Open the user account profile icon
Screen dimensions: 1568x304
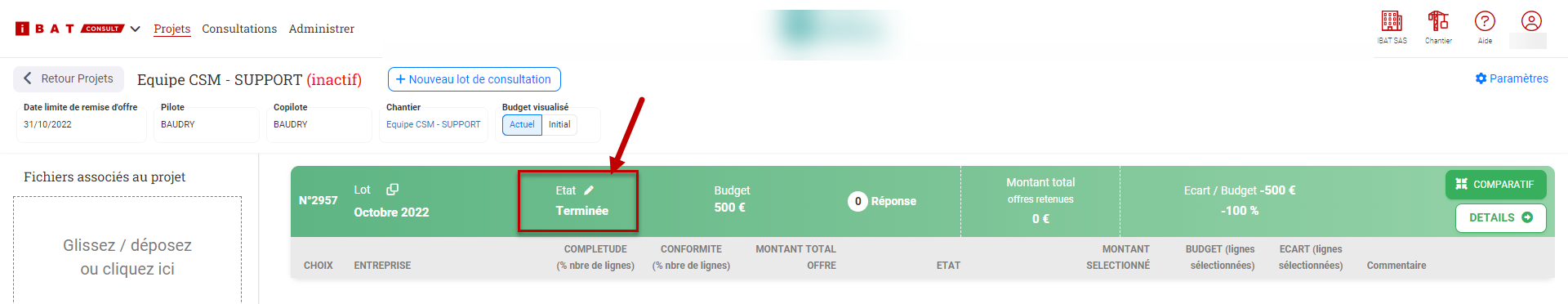point(1531,21)
